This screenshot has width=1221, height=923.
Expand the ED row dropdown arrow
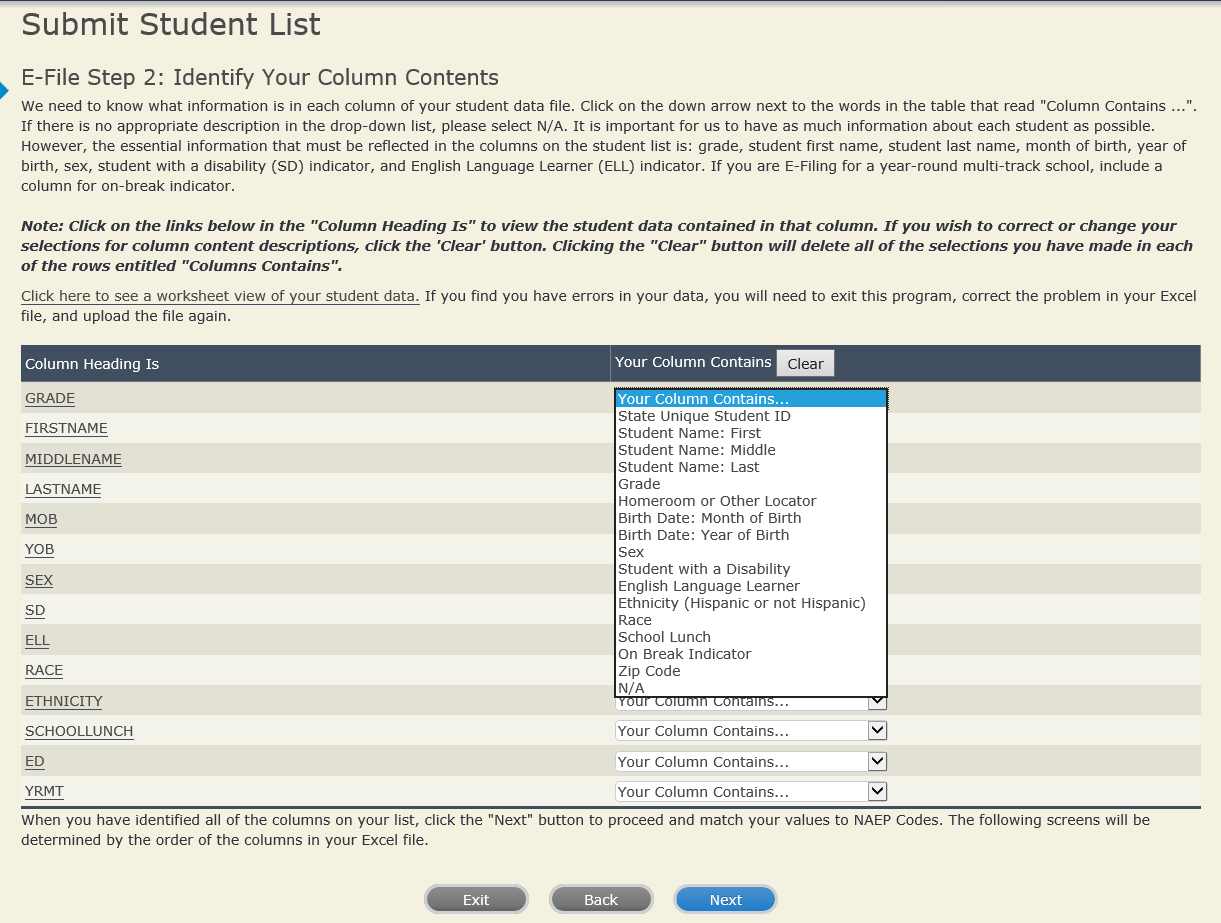pyautogui.click(x=877, y=762)
